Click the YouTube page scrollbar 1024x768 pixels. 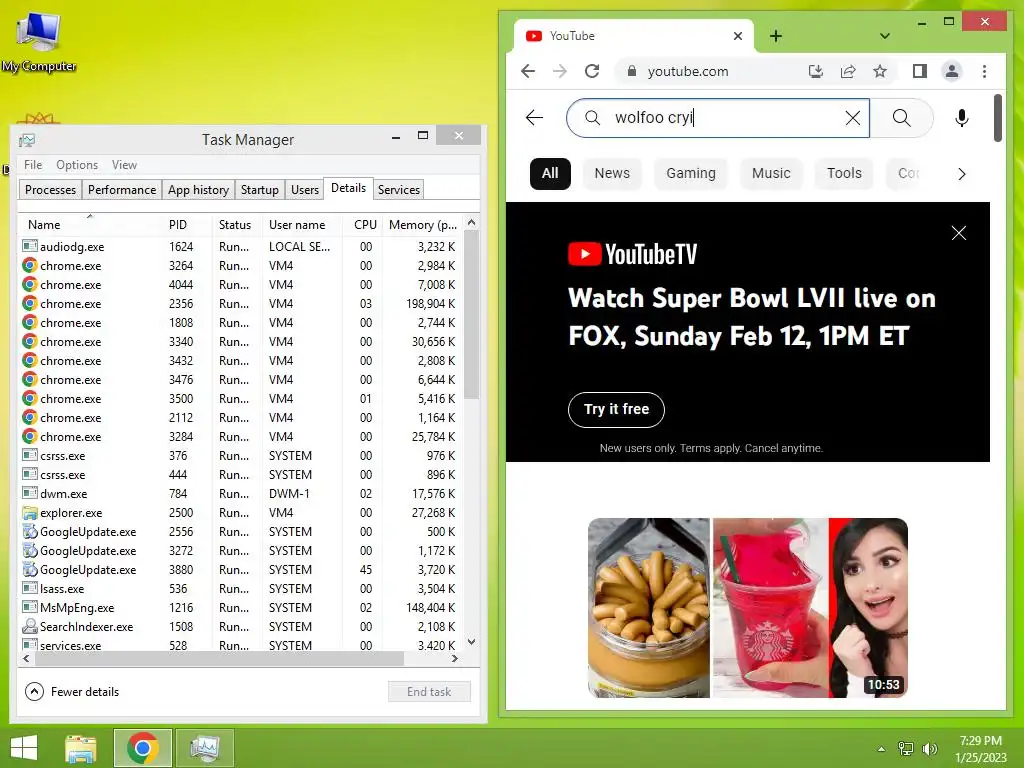coord(997,118)
